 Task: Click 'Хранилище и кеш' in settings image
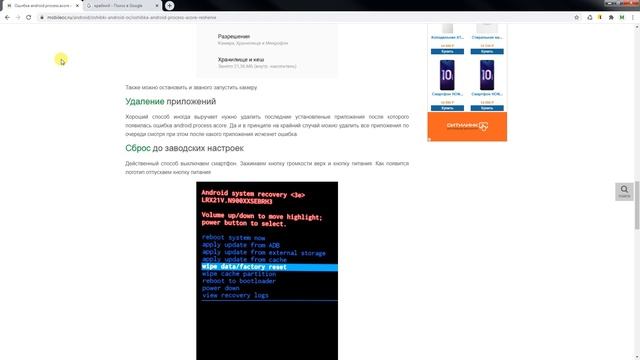(241, 60)
